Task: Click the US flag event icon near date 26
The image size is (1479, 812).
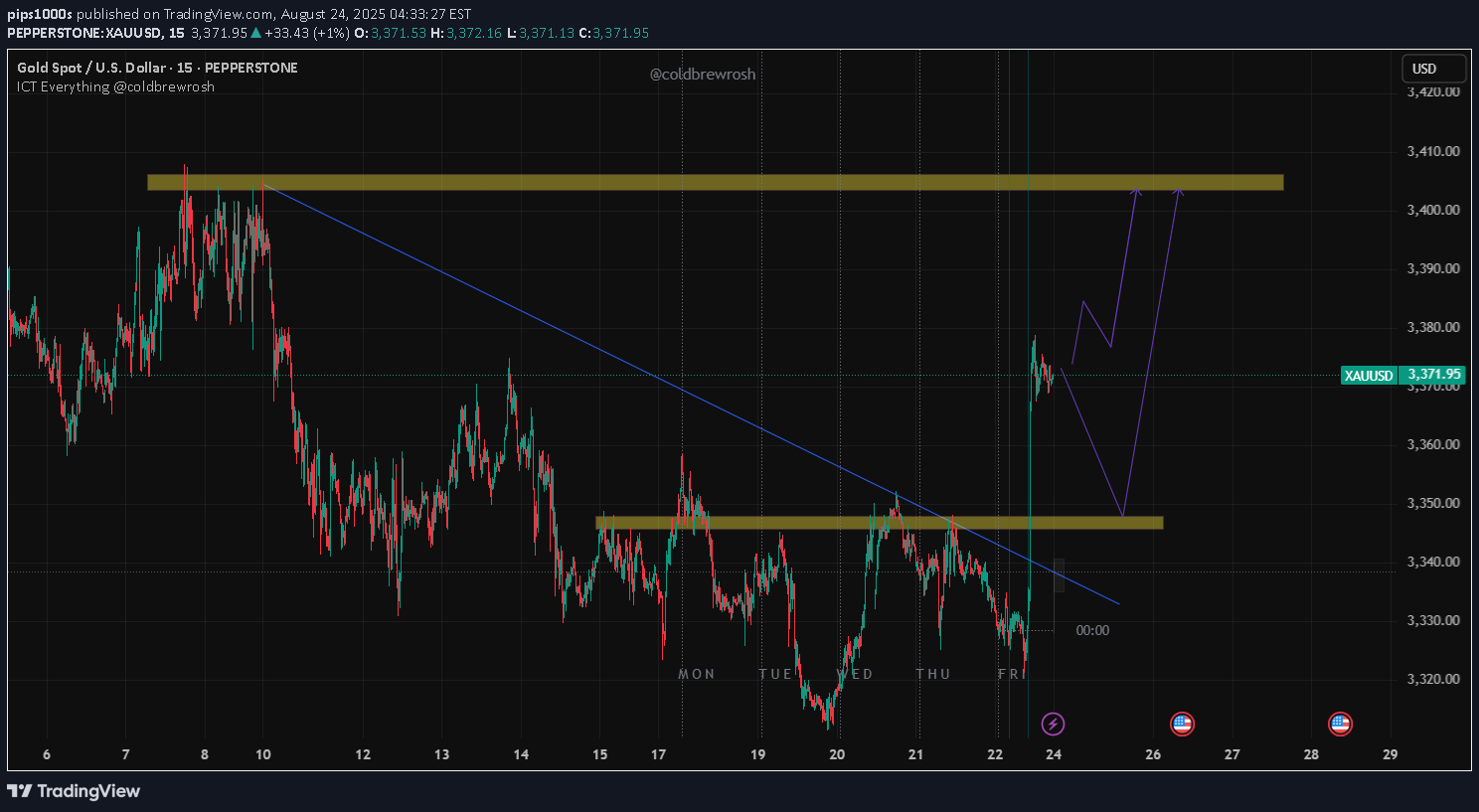Action: pyautogui.click(x=1182, y=724)
